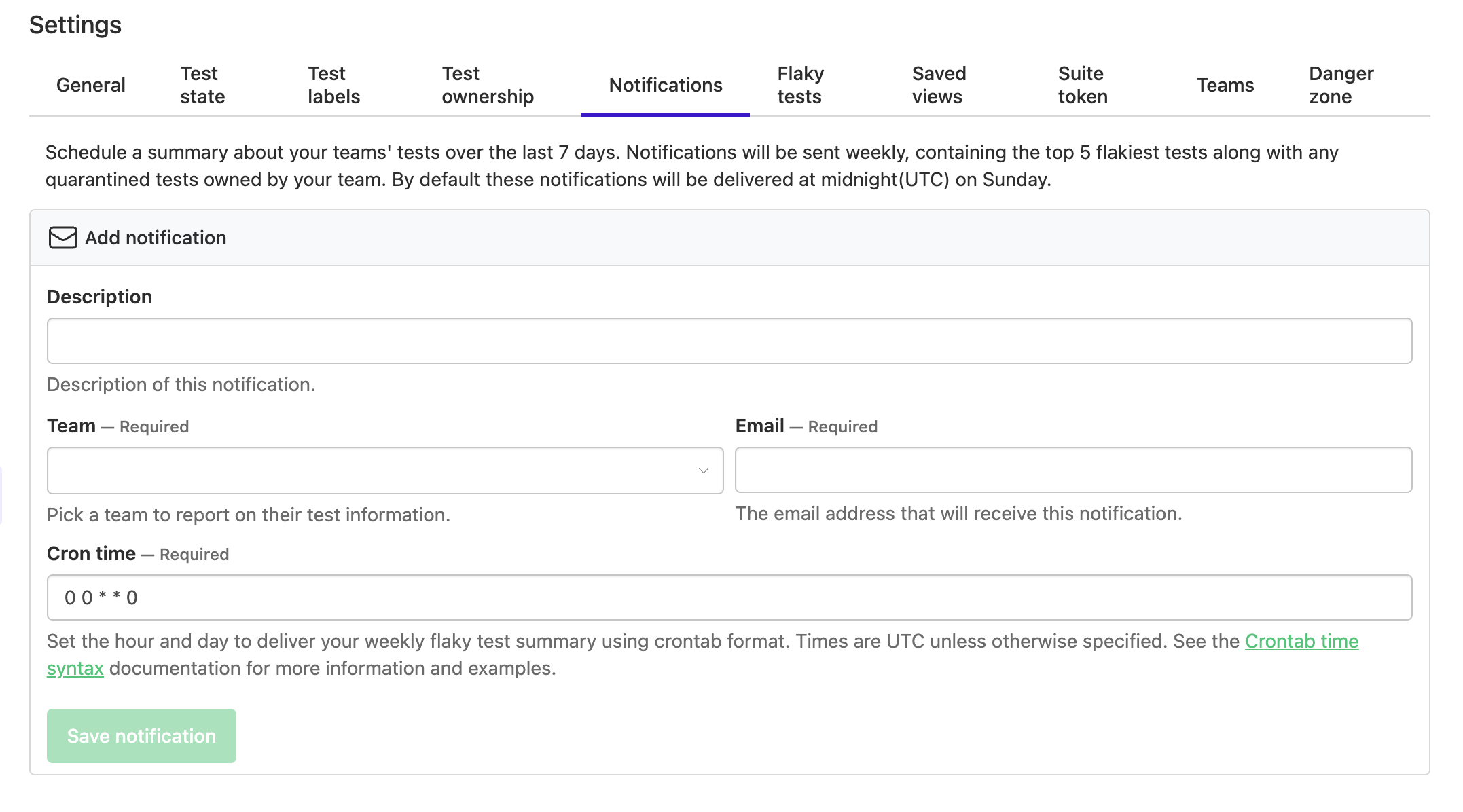Open the Test state tab
The height and width of the screenshot is (812, 1463).
pyautogui.click(x=201, y=84)
